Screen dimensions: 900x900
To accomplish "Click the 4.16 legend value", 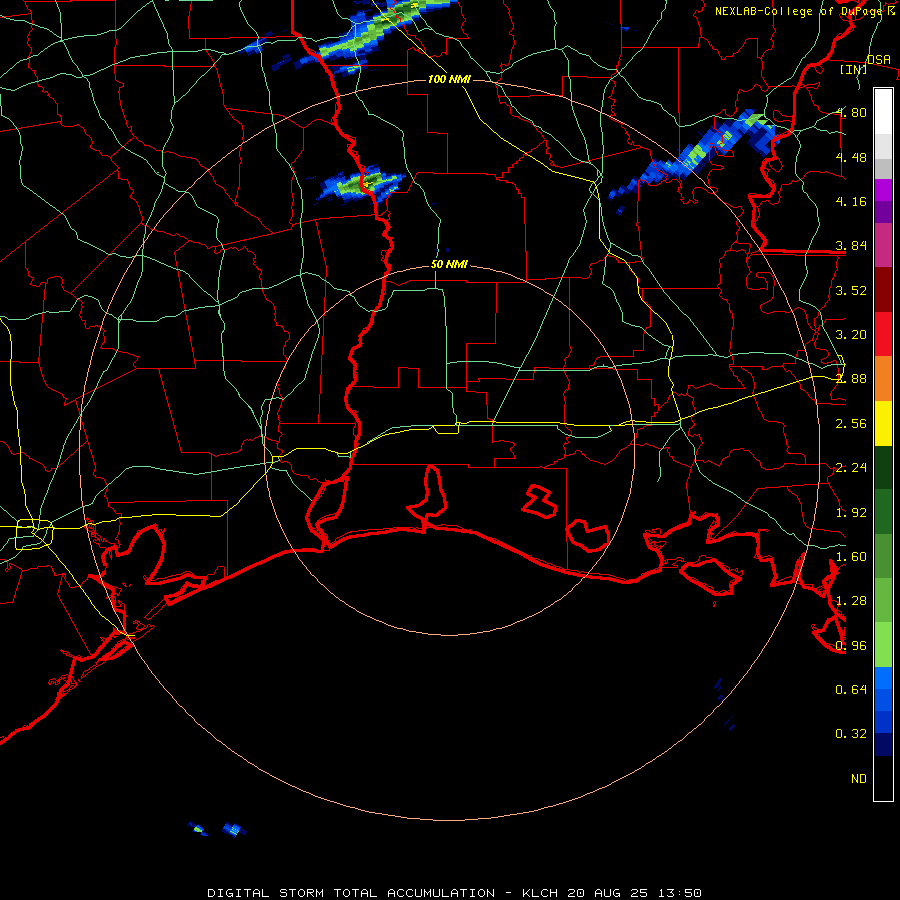I will point(851,201).
